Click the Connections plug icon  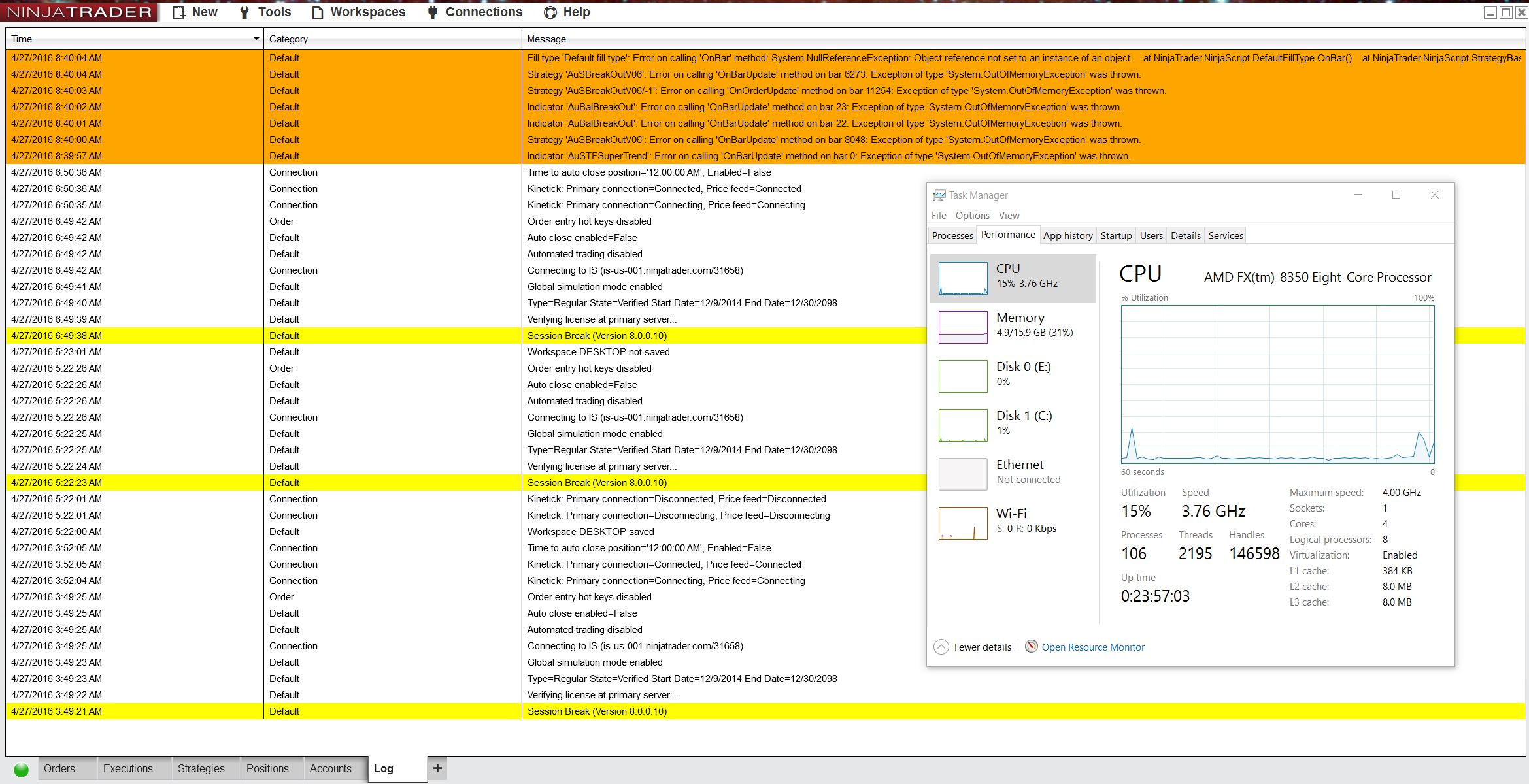(432, 12)
